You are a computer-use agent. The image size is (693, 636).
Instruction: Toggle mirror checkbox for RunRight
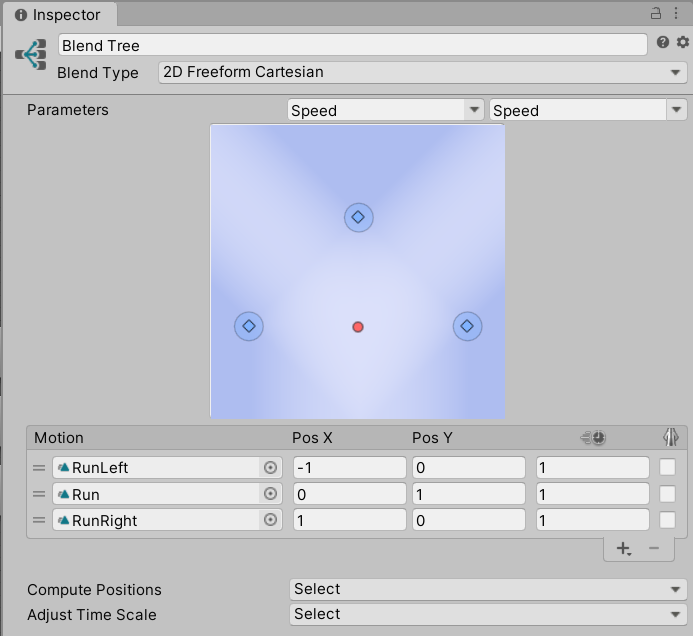668,520
